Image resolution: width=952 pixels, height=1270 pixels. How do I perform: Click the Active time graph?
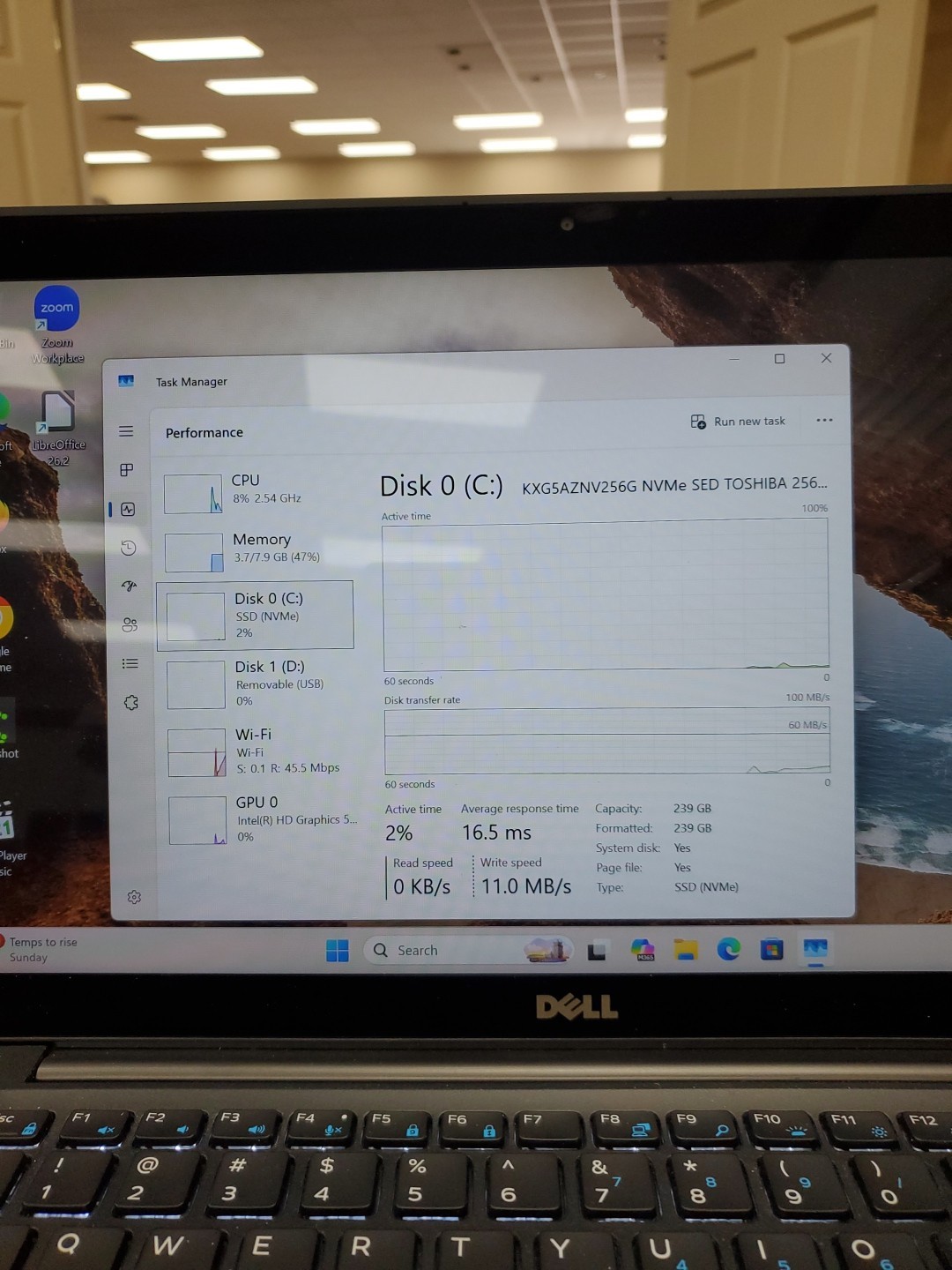click(x=606, y=595)
